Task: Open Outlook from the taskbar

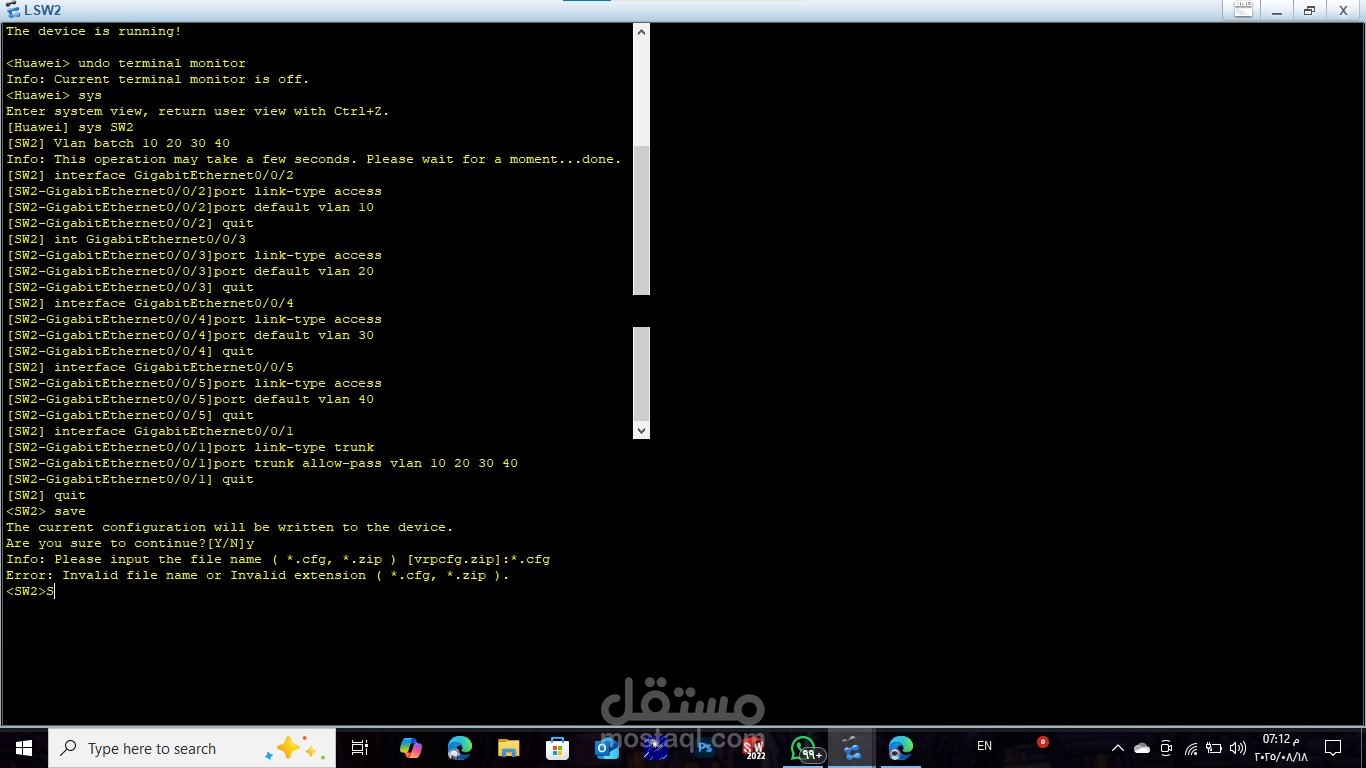Action: point(606,748)
